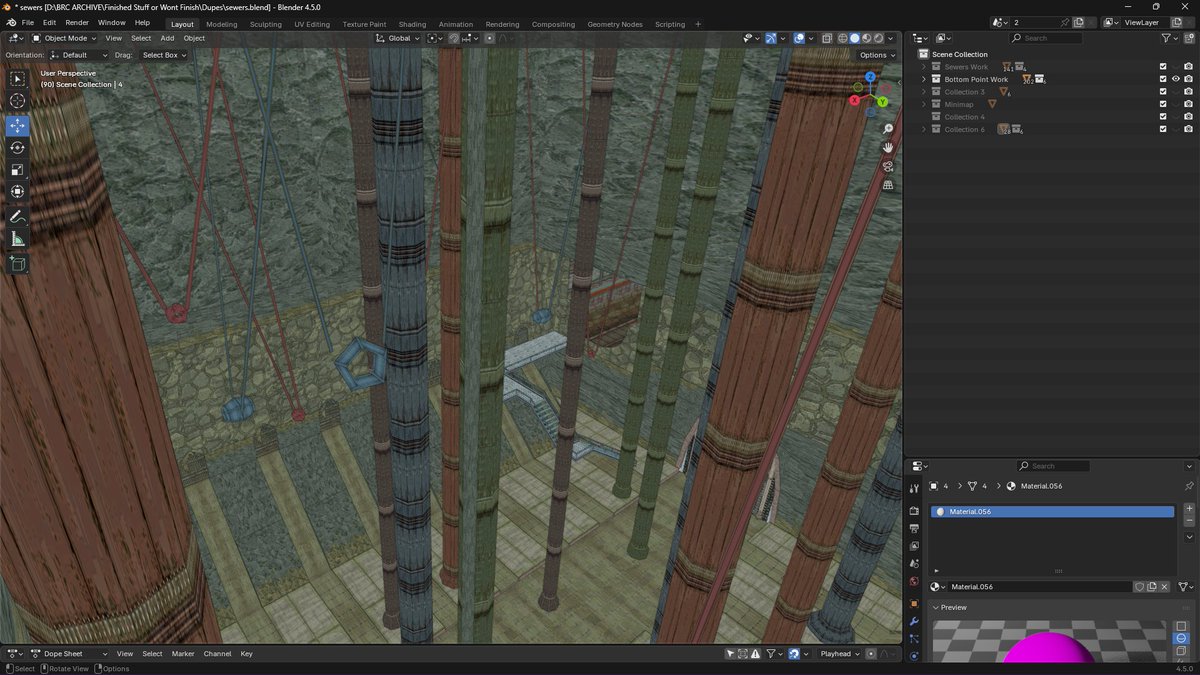Open the Render menu
1200x675 pixels.
coord(77,23)
